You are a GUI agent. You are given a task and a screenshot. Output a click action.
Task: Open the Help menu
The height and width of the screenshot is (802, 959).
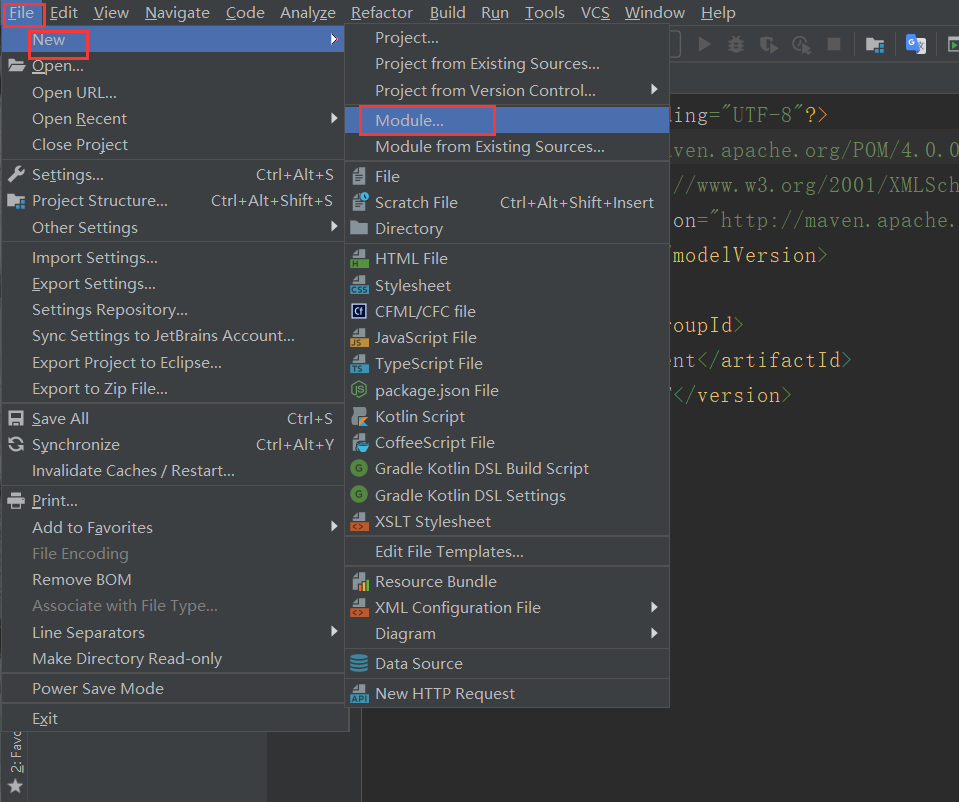[718, 13]
